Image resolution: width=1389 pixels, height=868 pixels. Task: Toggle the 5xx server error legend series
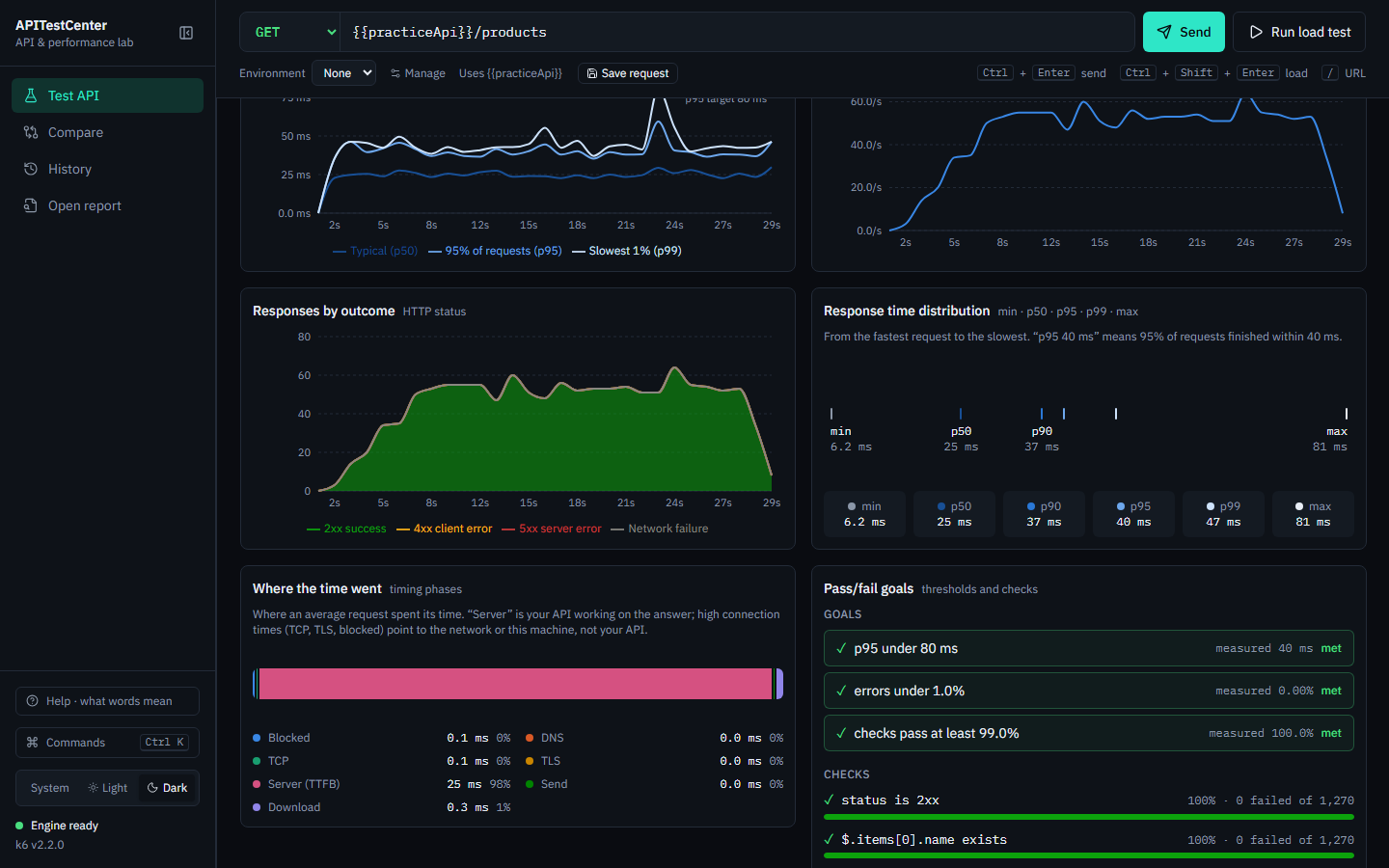(x=552, y=529)
